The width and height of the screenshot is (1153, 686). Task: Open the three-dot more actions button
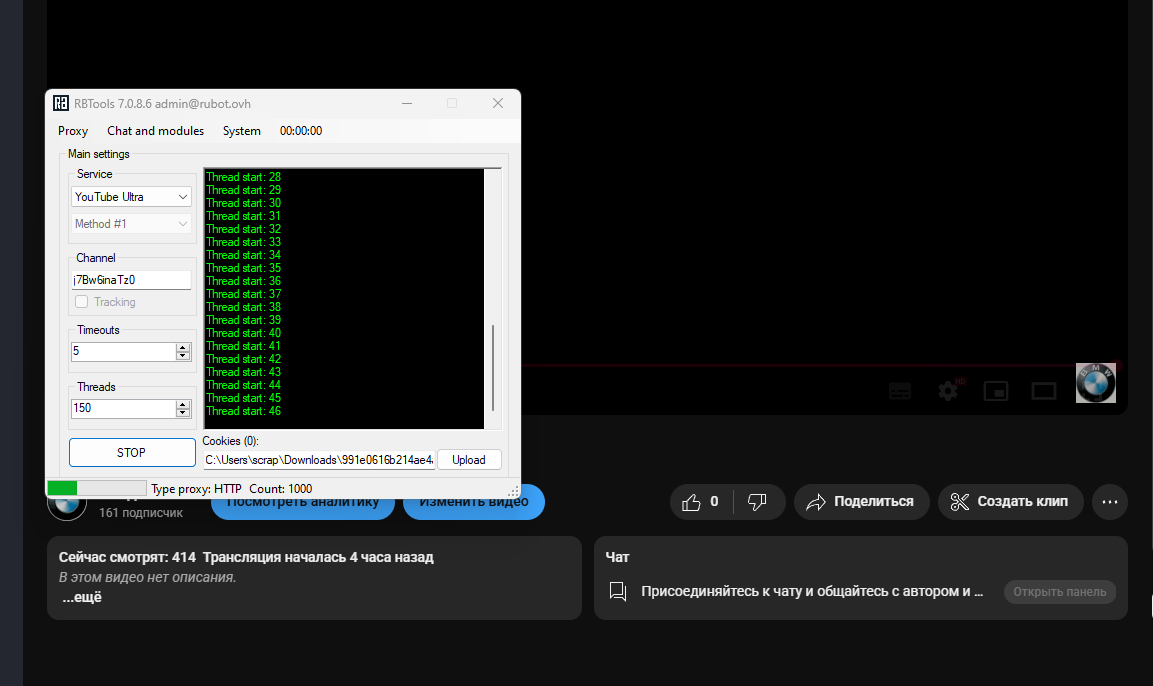pyautogui.click(x=1110, y=502)
